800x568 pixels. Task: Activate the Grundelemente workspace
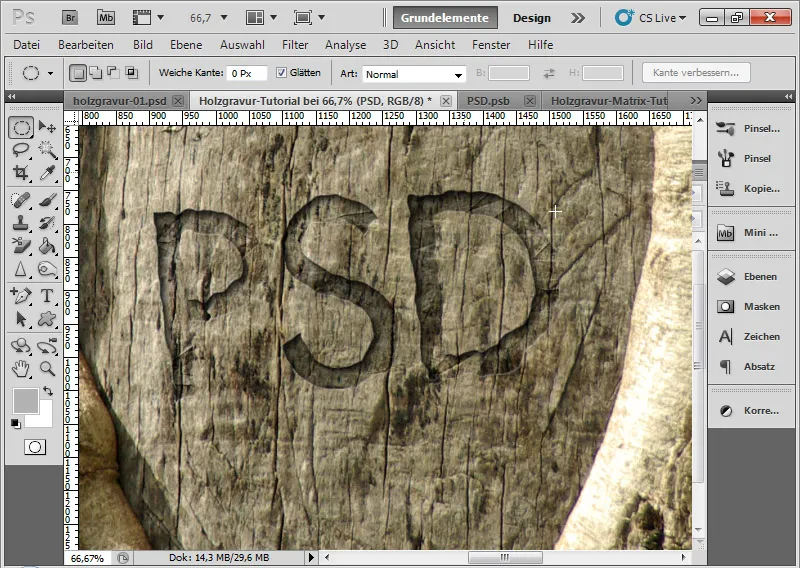pyautogui.click(x=445, y=18)
